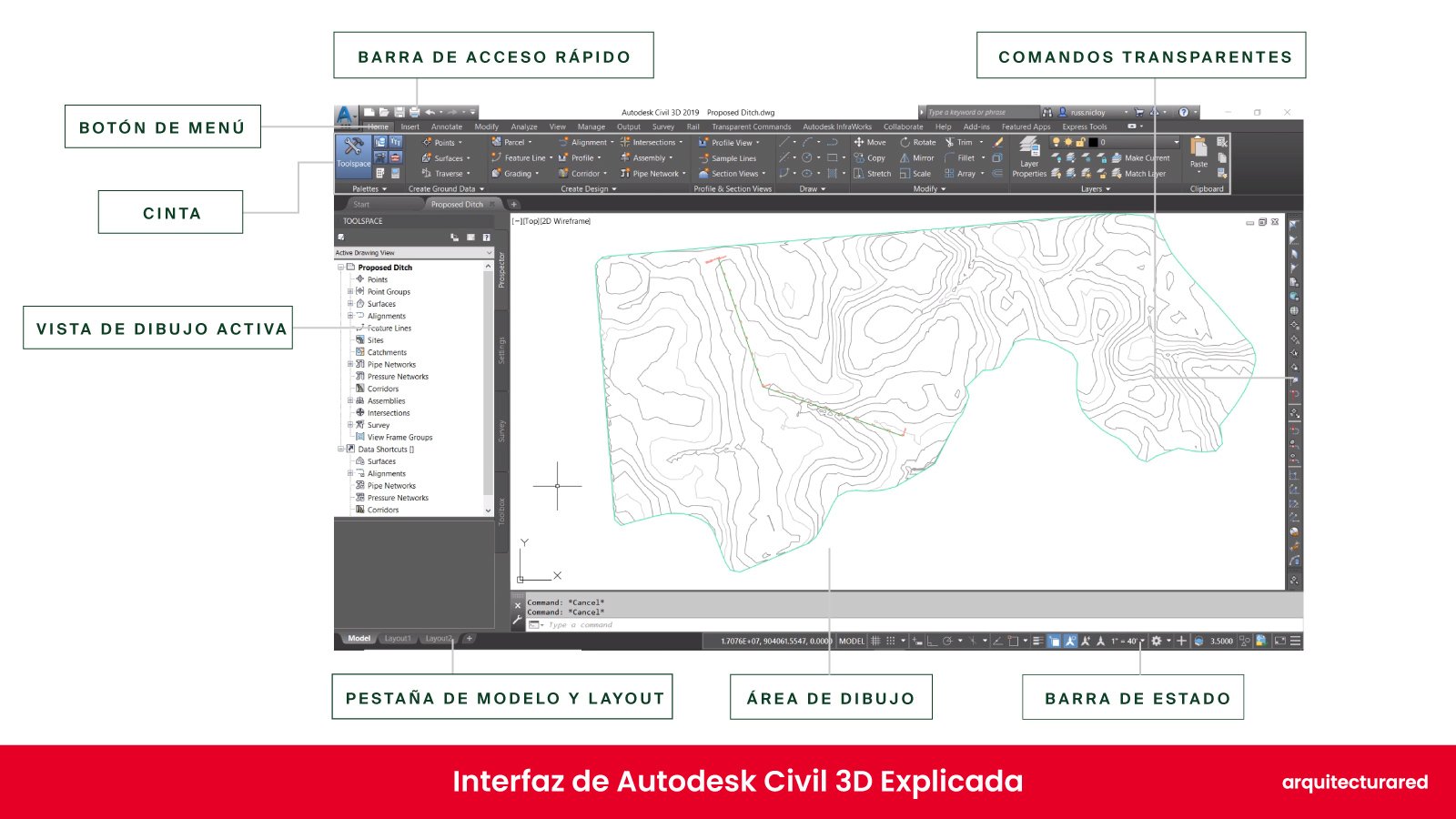Click the Toolspace button
The height and width of the screenshot is (819, 1456).
tap(353, 155)
